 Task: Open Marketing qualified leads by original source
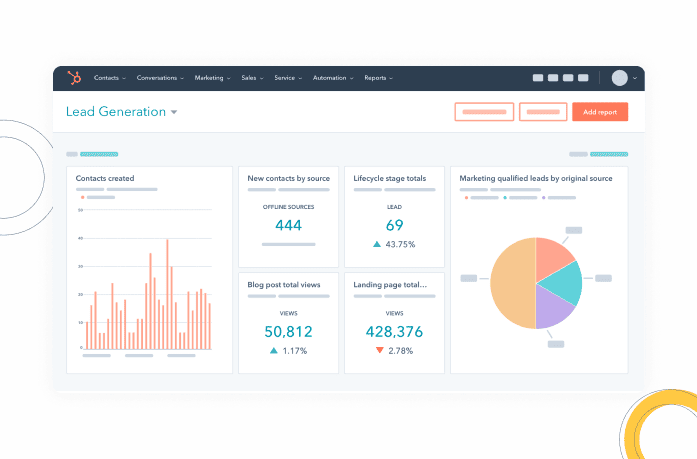point(536,178)
